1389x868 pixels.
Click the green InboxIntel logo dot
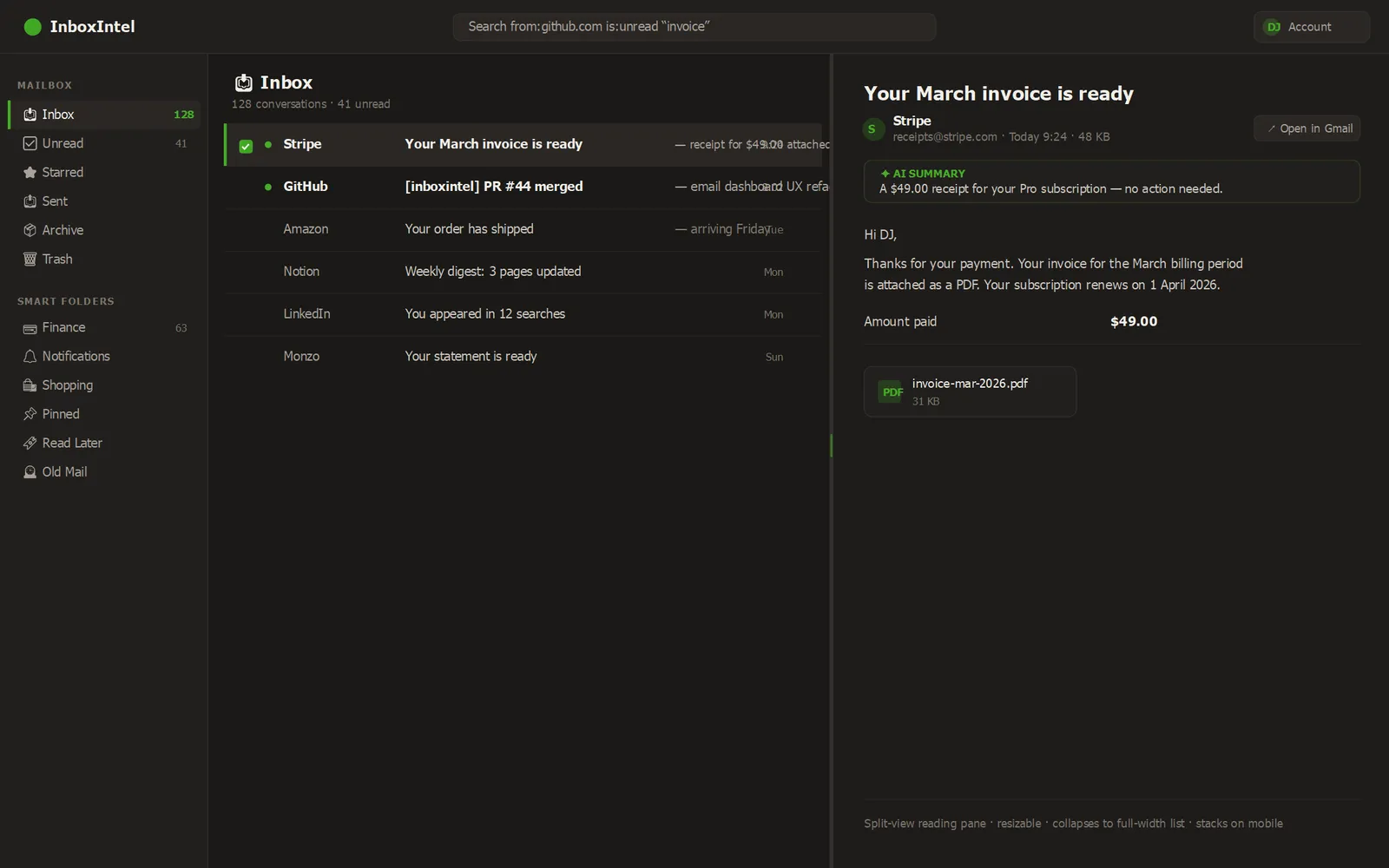(x=33, y=27)
